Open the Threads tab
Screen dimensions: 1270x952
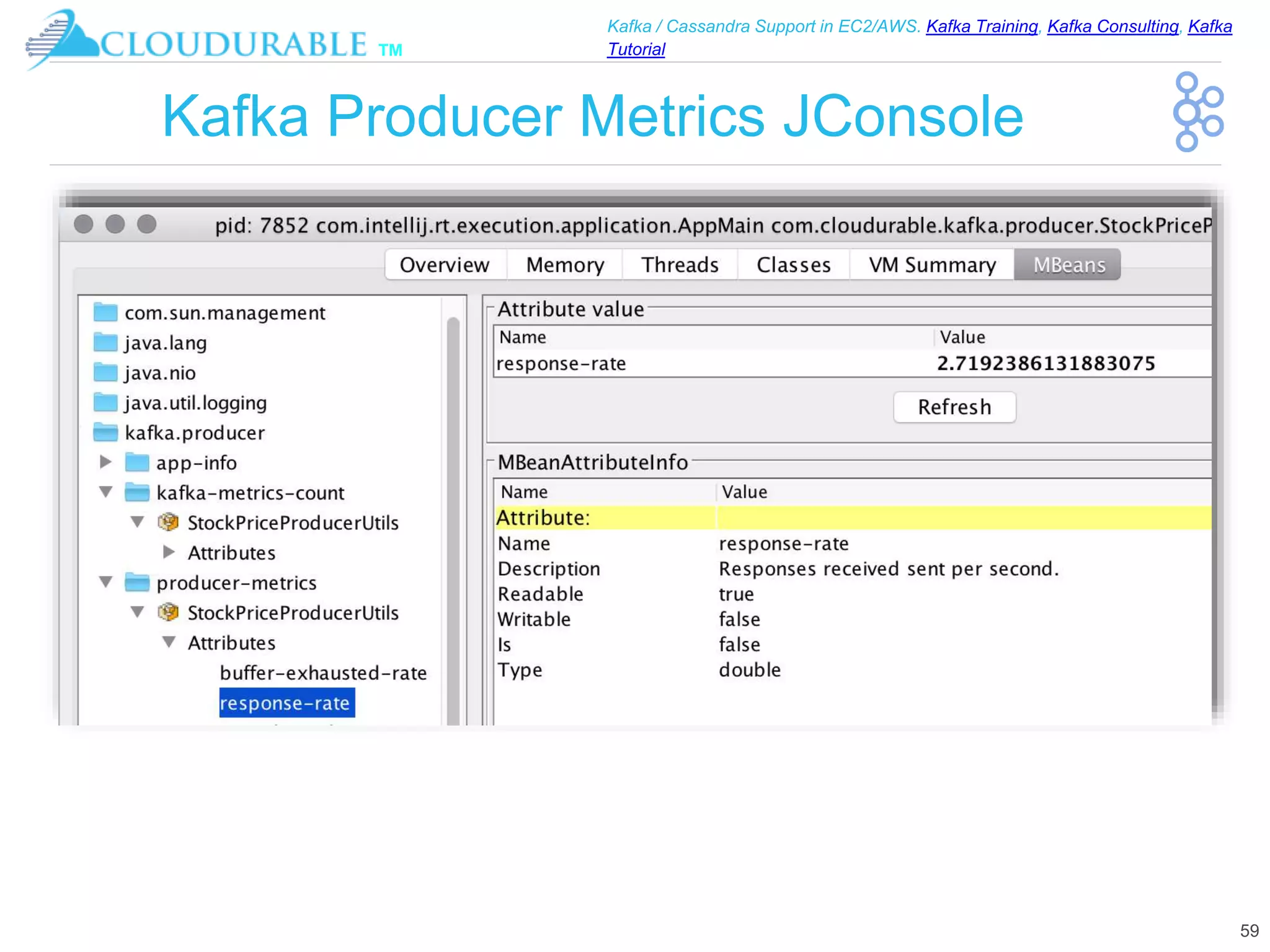click(680, 265)
